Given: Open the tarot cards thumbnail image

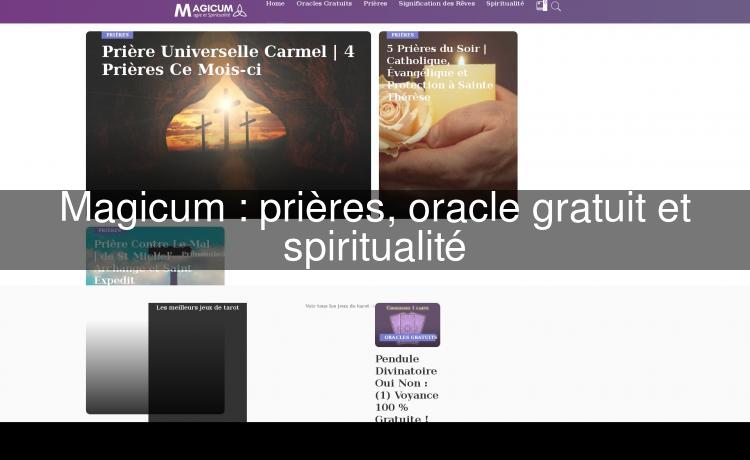Looking at the screenshot, I should click(408, 325).
